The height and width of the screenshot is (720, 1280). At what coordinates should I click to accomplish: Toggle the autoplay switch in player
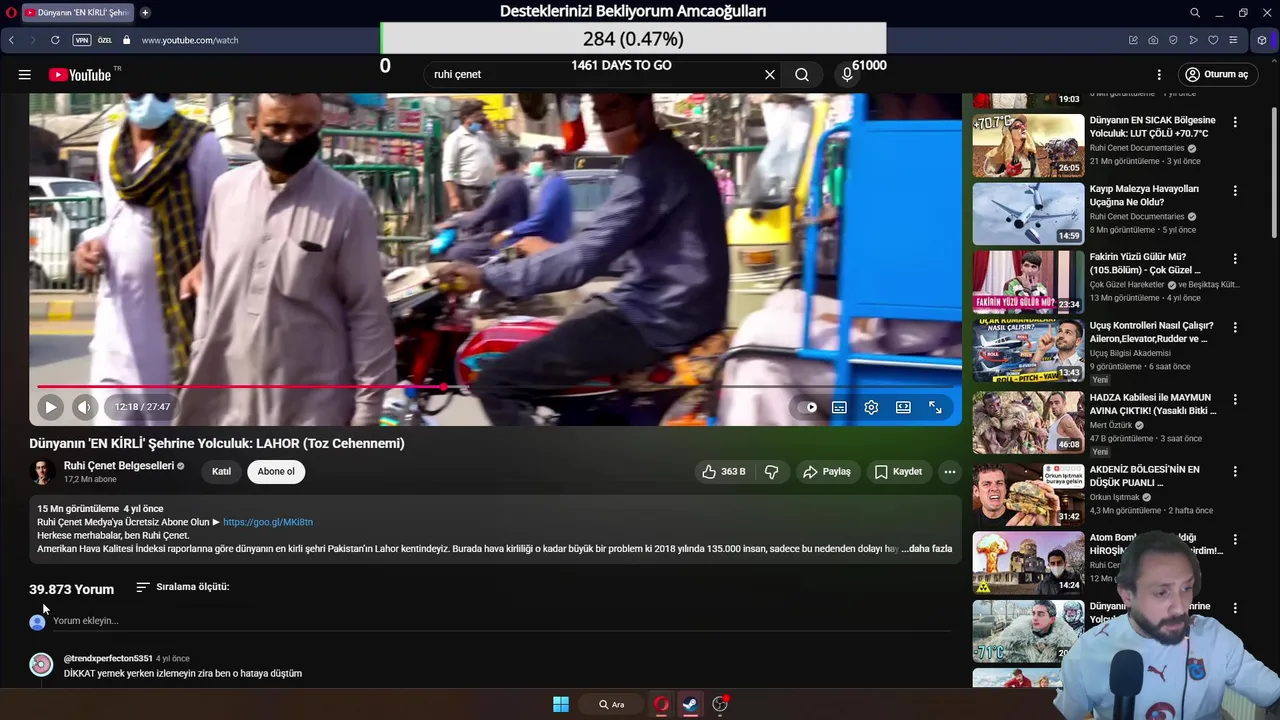point(807,407)
